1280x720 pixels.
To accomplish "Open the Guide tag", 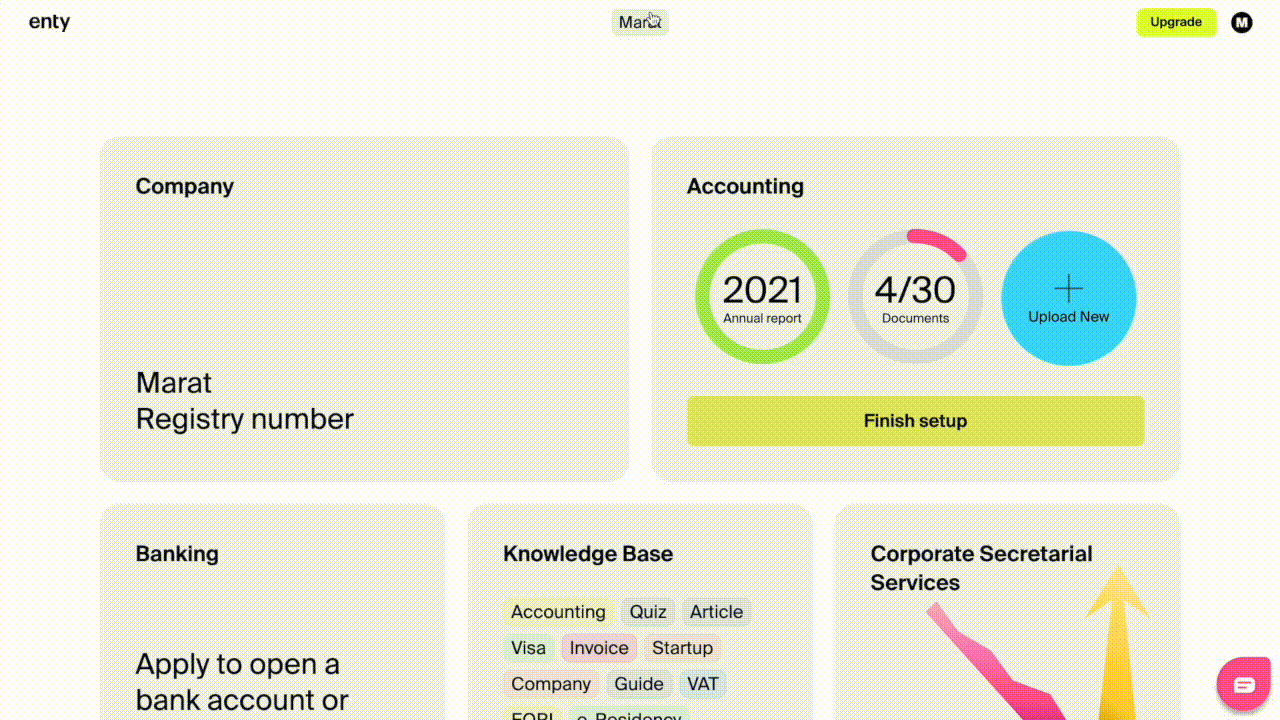I will pyautogui.click(x=638, y=684).
